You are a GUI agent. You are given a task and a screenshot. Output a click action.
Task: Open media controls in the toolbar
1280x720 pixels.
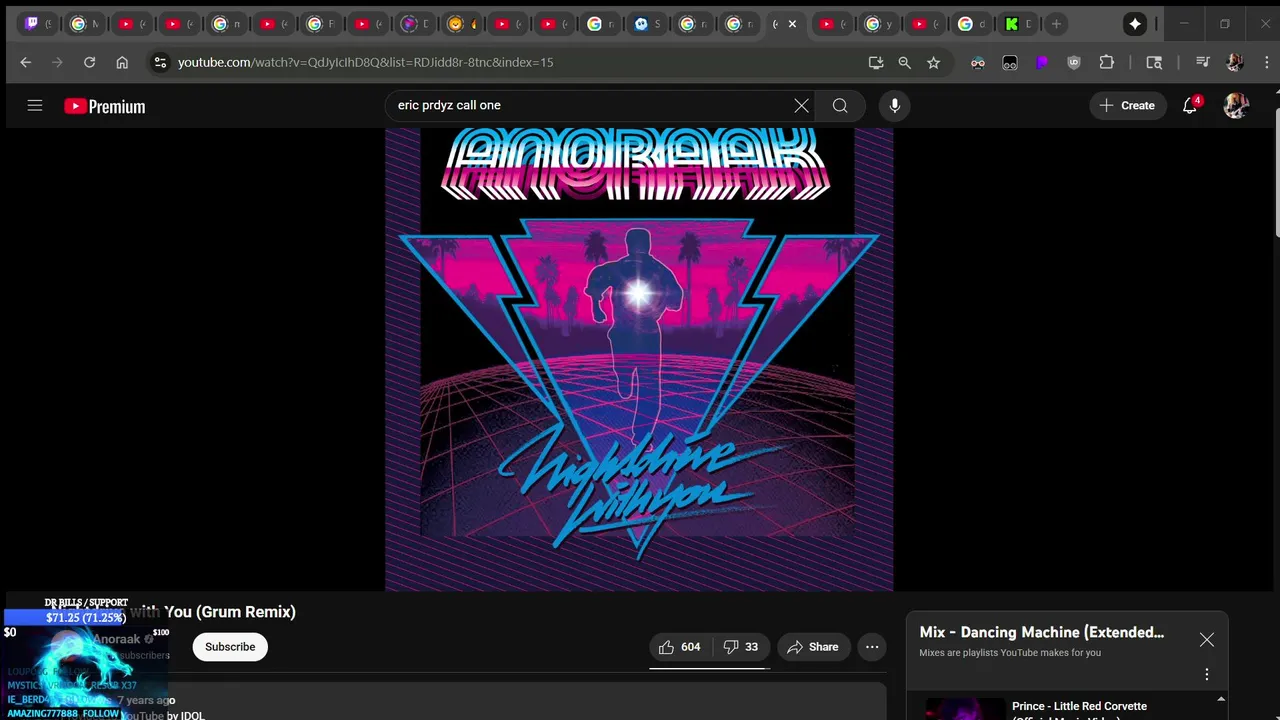click(1203, 62)
